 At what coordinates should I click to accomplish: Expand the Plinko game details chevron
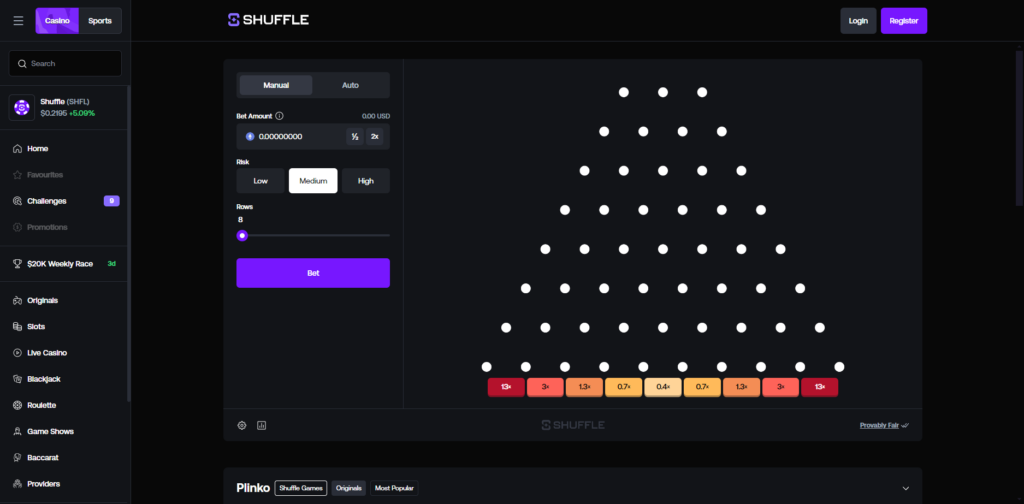(906, 488)
